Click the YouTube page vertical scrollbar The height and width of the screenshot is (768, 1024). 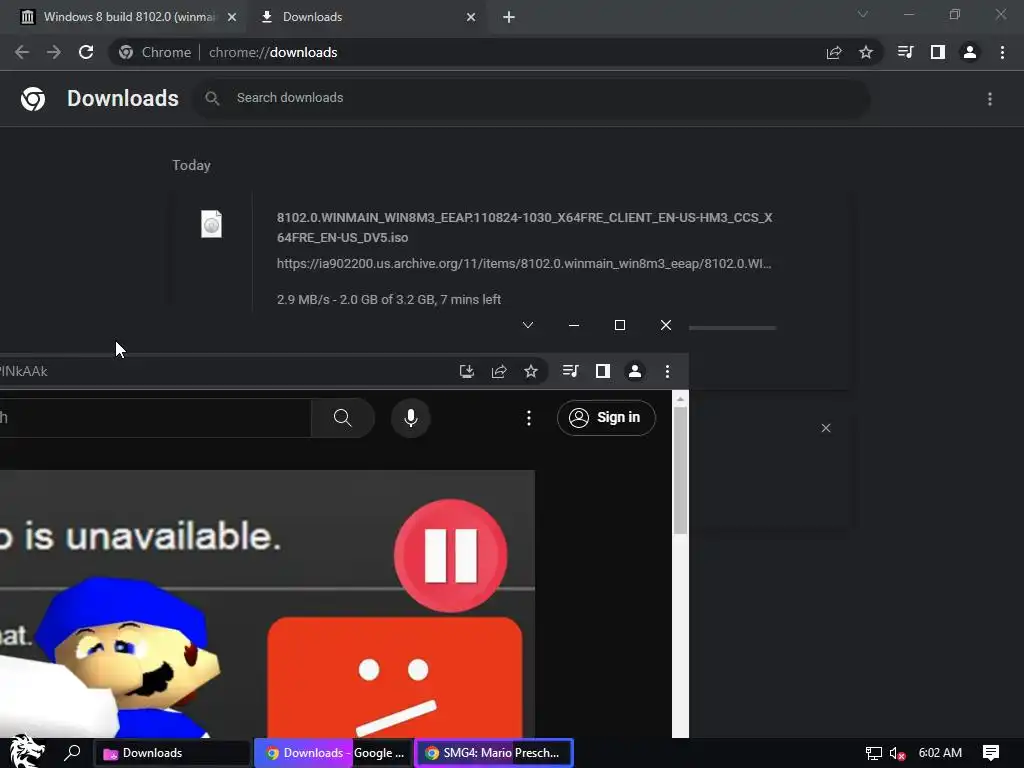click(x=680, y=470)
